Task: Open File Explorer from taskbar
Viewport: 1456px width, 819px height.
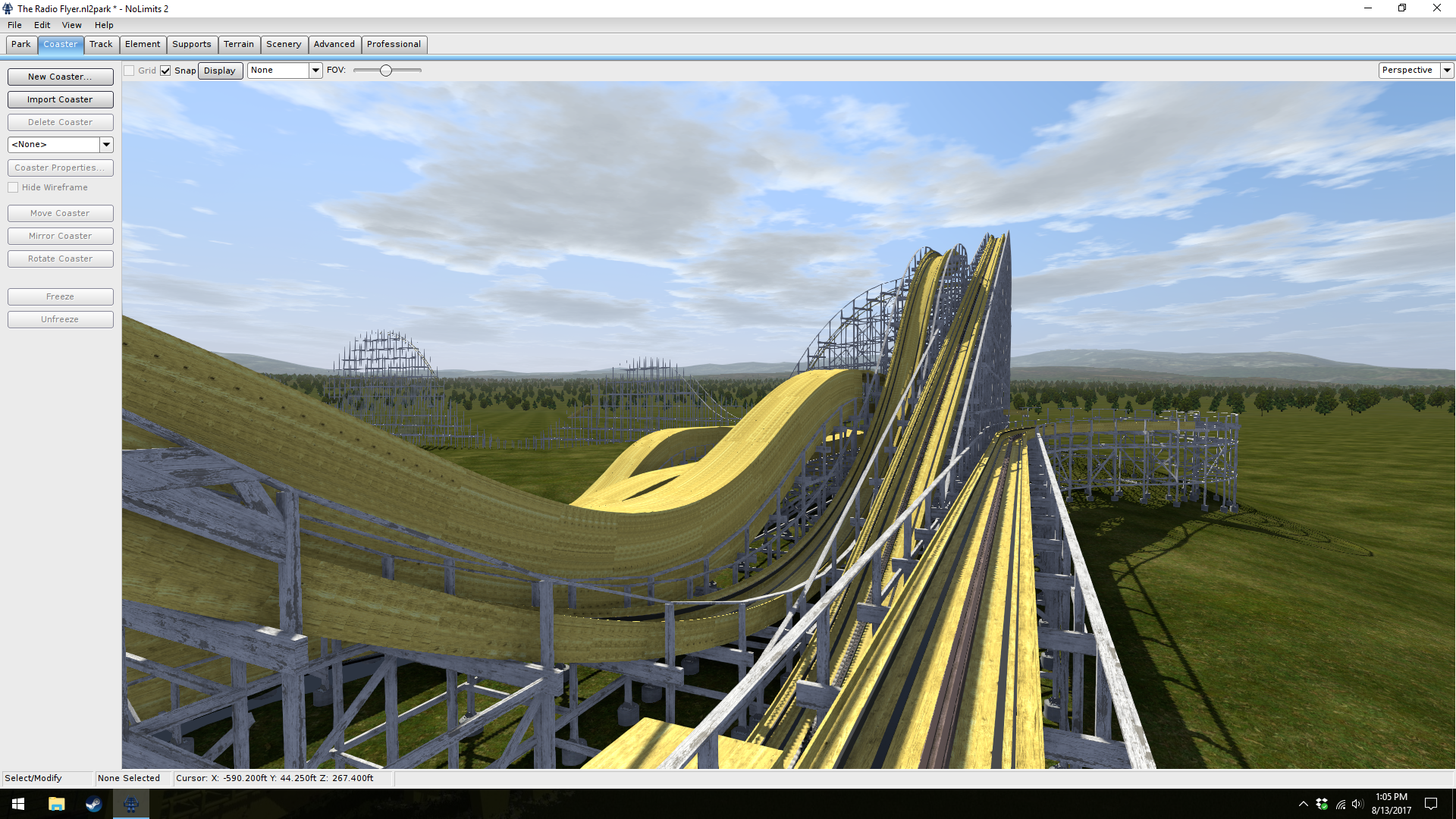Action: tap(56, 804)
